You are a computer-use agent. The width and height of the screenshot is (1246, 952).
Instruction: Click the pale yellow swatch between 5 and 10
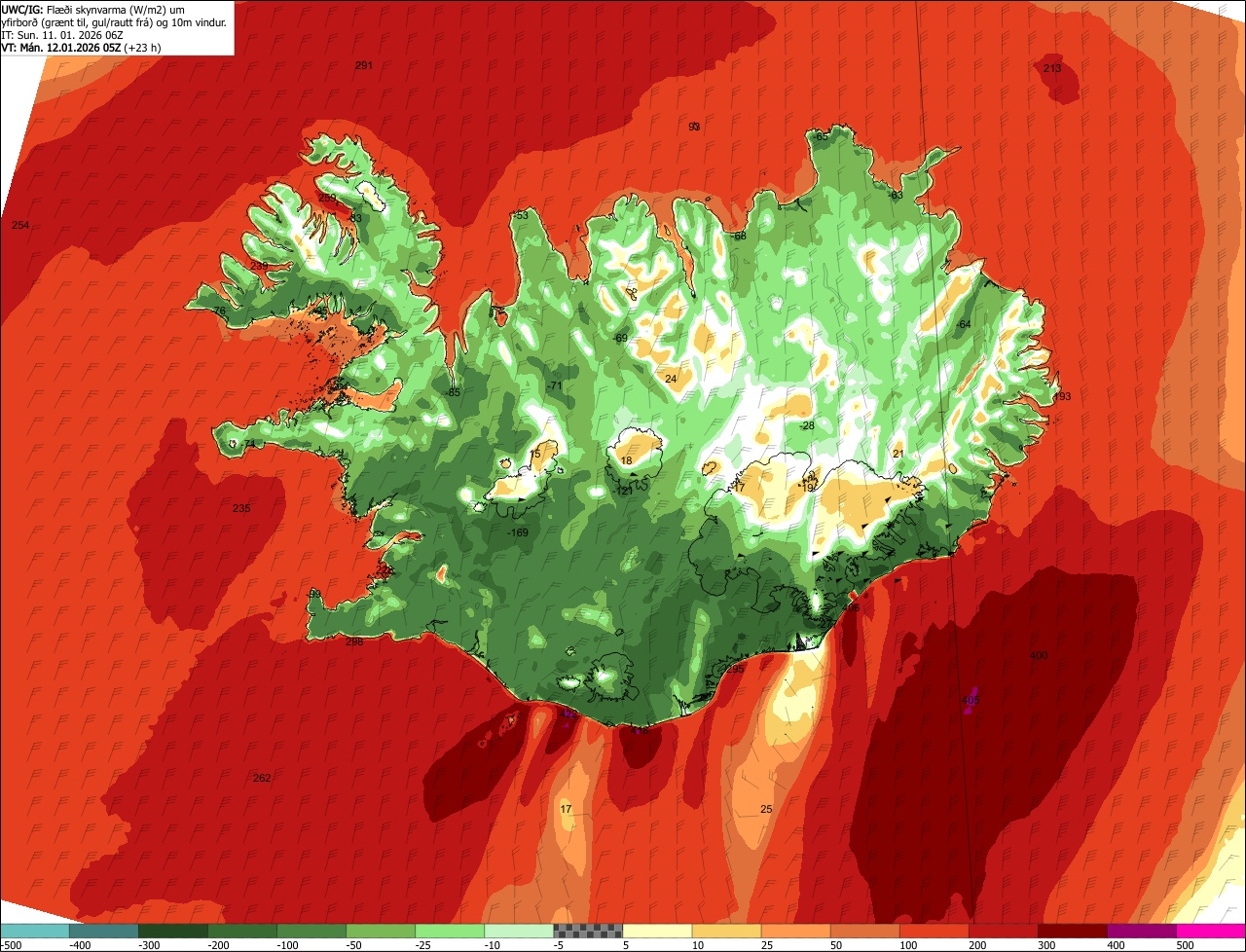(x=657, y=931)
